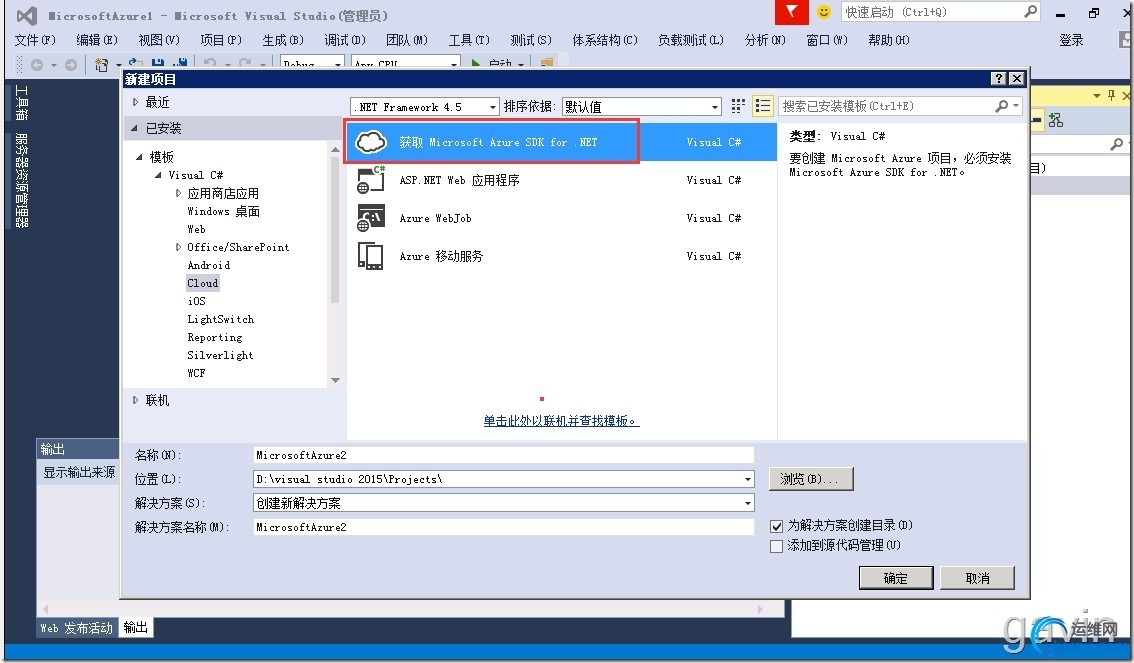
Task: Click the template tree scrollbar down arrow
Action: click(x=335, y=380)
